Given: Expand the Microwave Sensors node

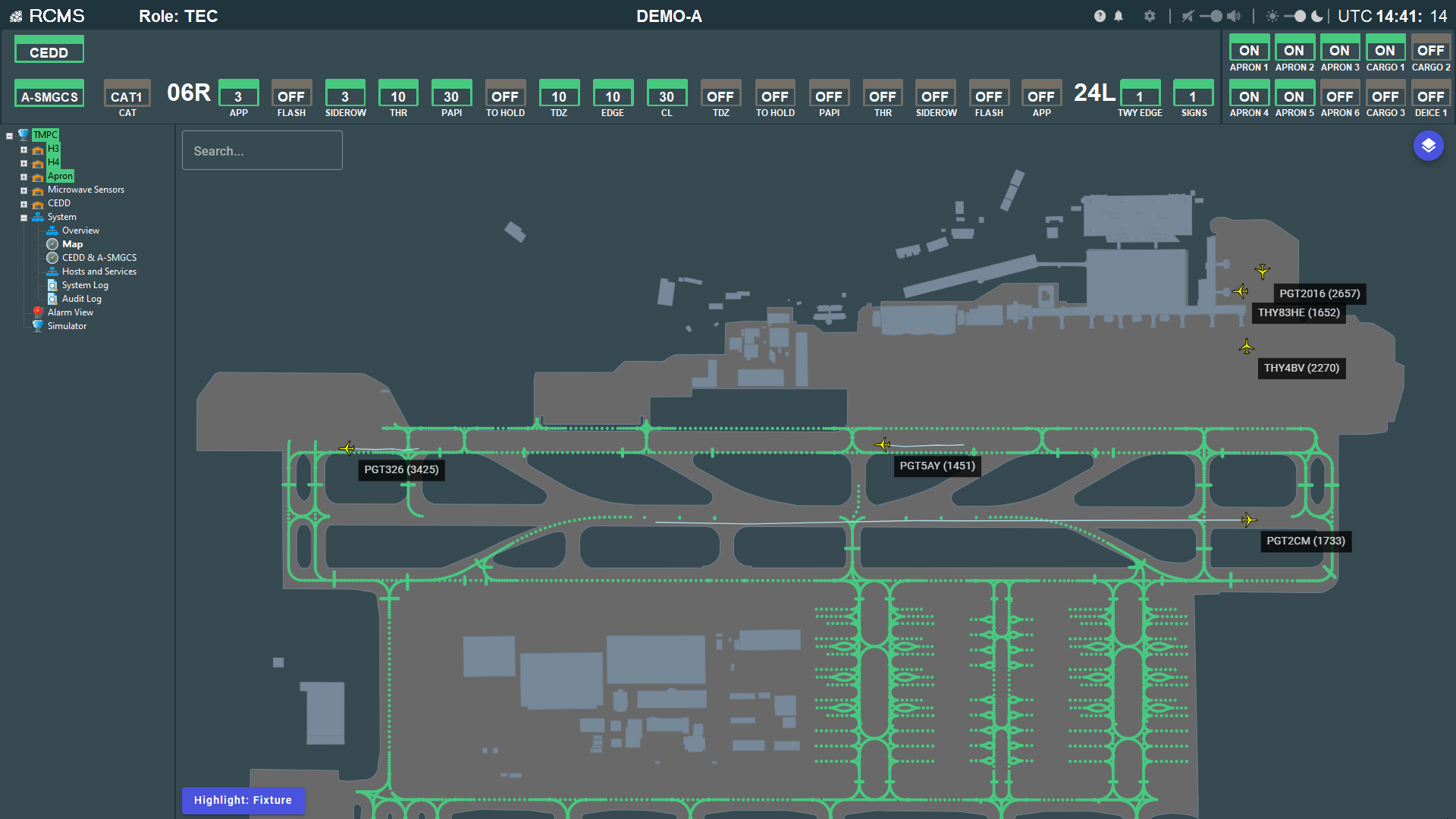Looking at the screenshot, I should pyautogui.click(x=24, y=190).
